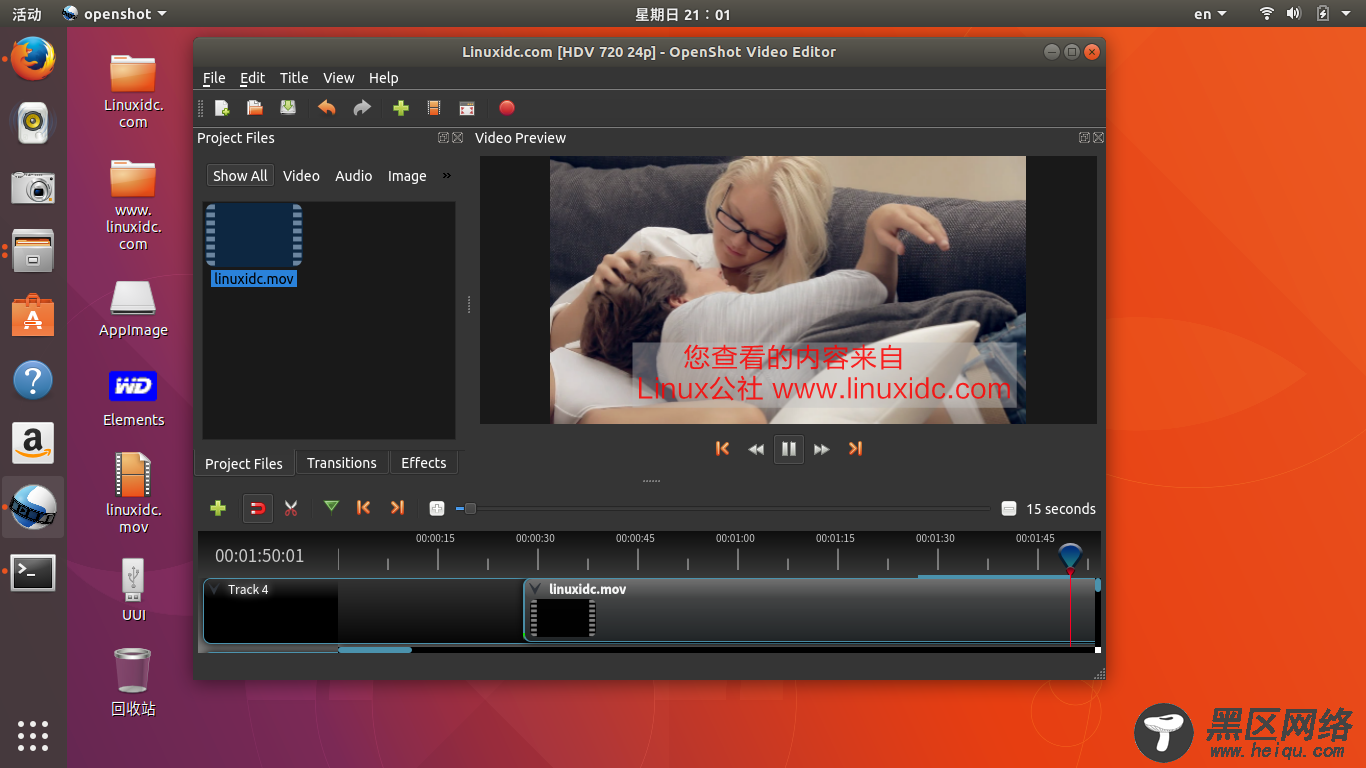Click the zoom in timeline icon
This screenshot has width=1366, height=768.
point(437,509)
